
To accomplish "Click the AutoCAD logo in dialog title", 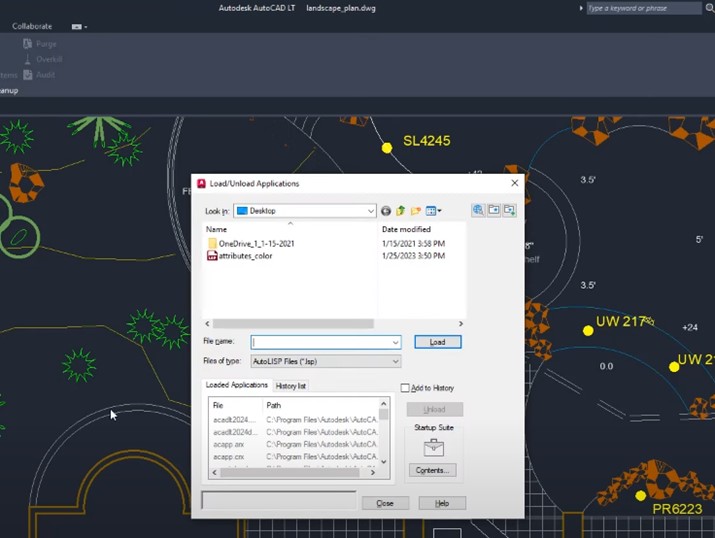I will [201, 183].
